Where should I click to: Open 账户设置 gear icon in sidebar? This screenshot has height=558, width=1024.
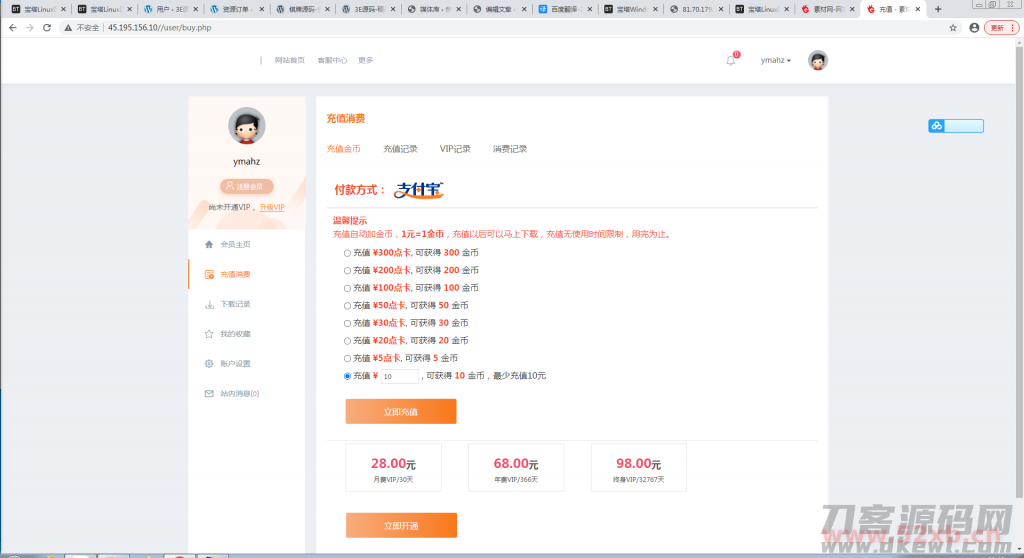click(x=209, y=364)
